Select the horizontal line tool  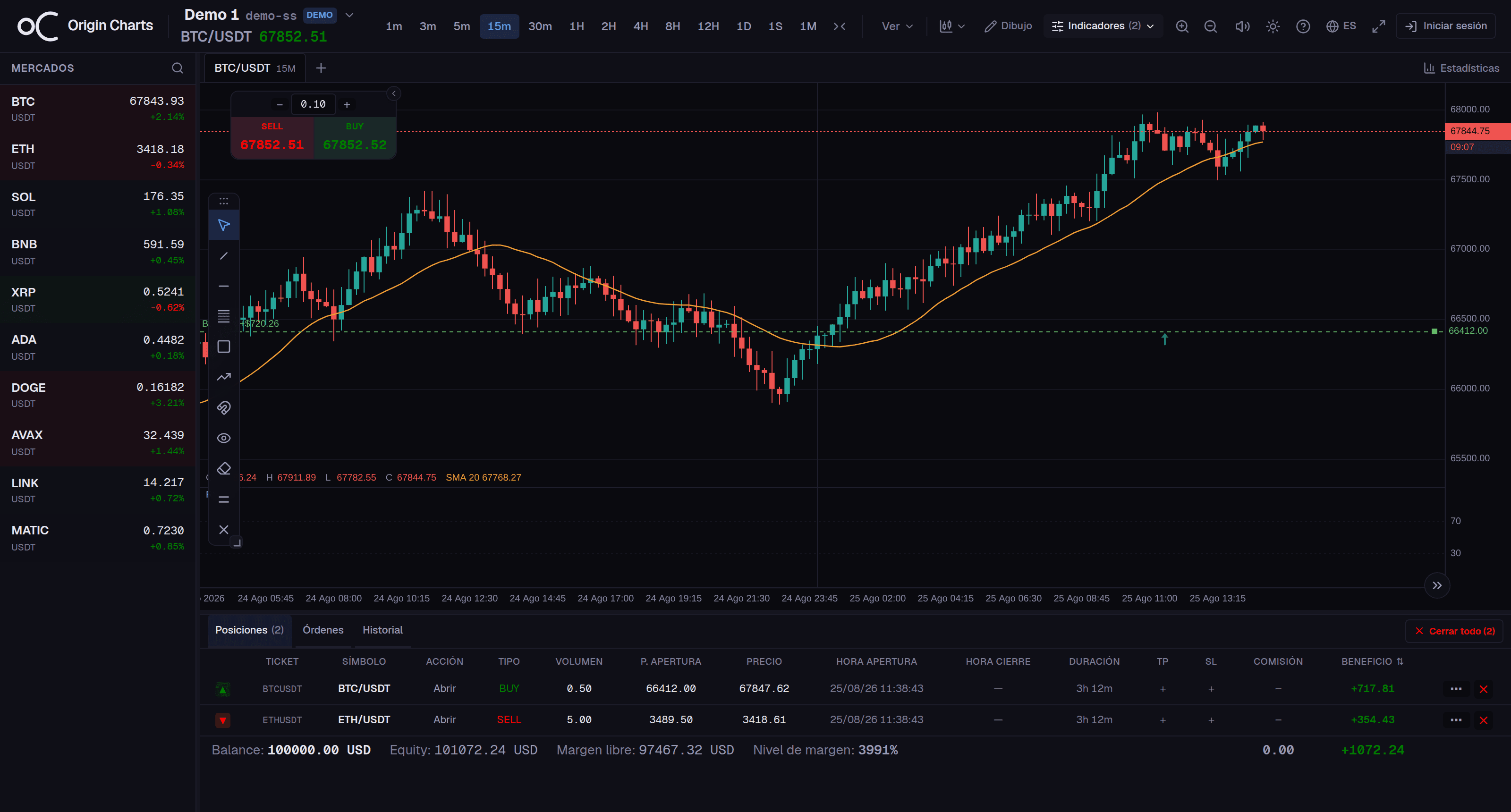223,286
